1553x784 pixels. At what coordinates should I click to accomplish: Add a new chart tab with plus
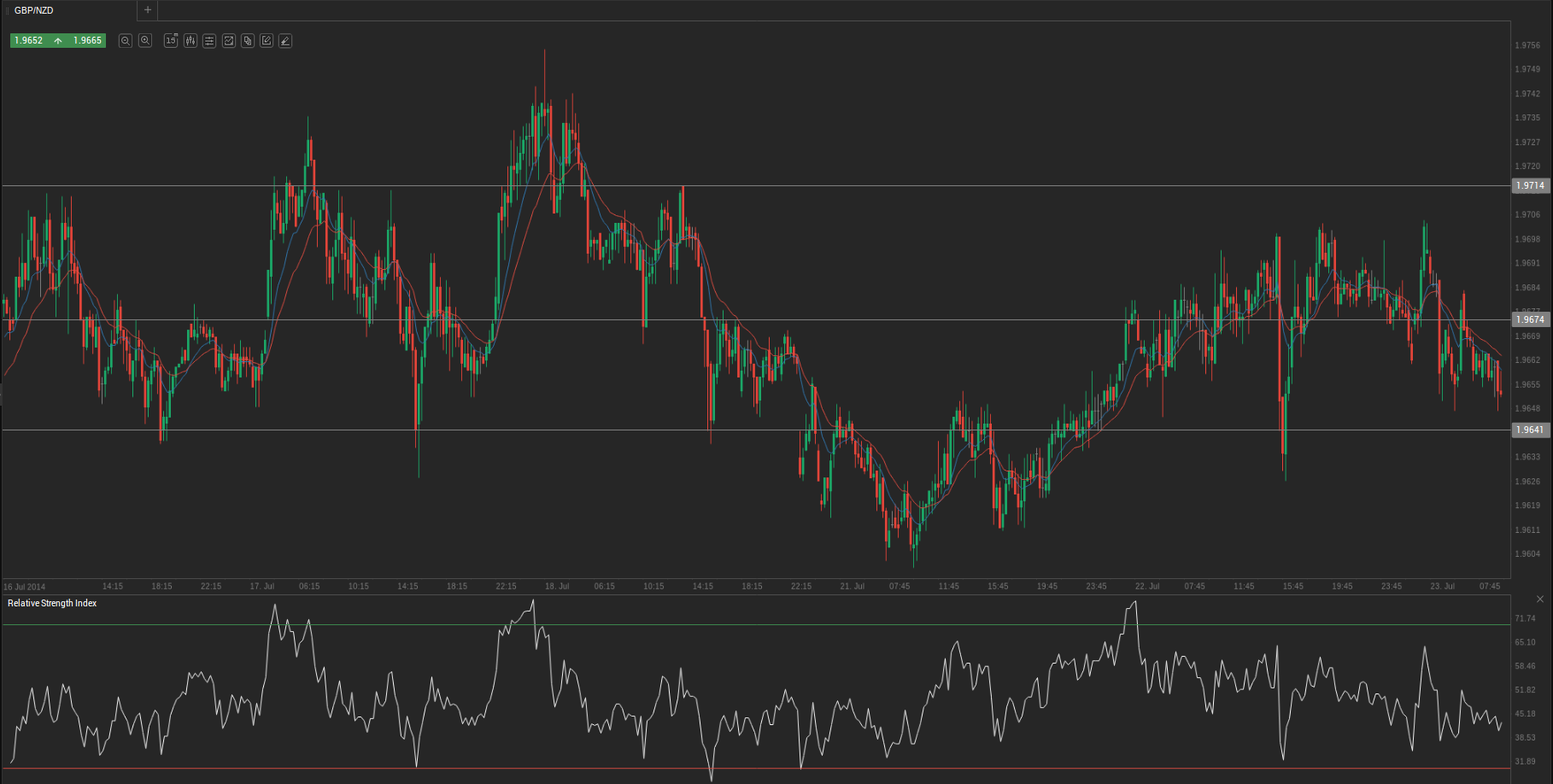[x=148, y=10]
